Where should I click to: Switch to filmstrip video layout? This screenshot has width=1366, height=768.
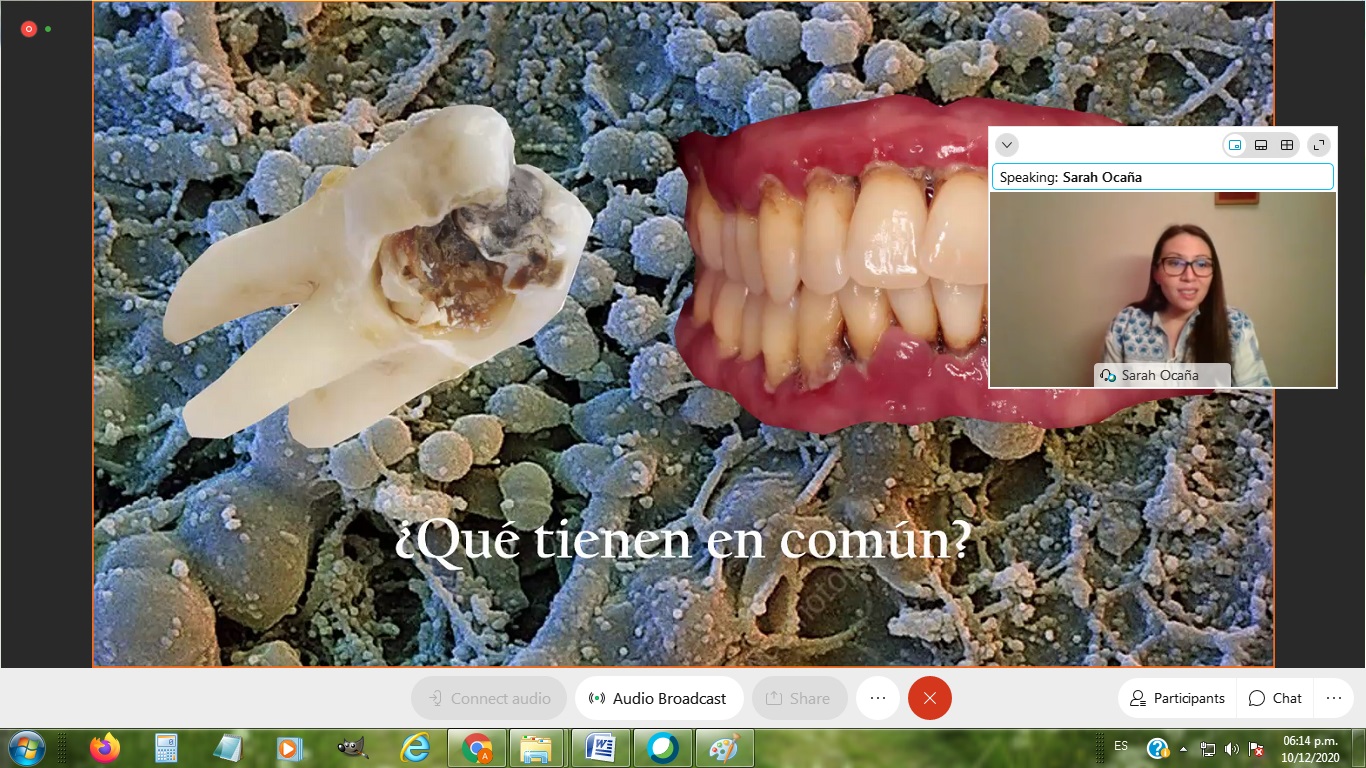[x=1261, y=145]
